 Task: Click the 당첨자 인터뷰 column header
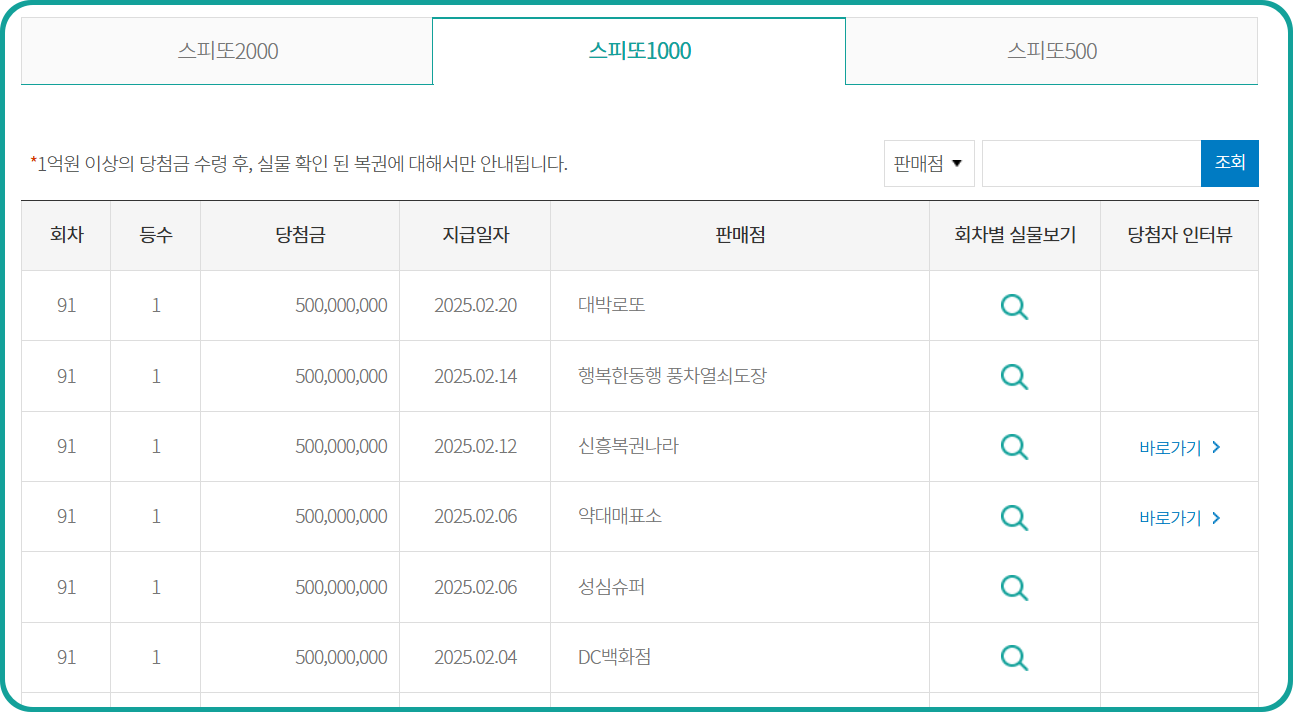(x=1180, y=236)
